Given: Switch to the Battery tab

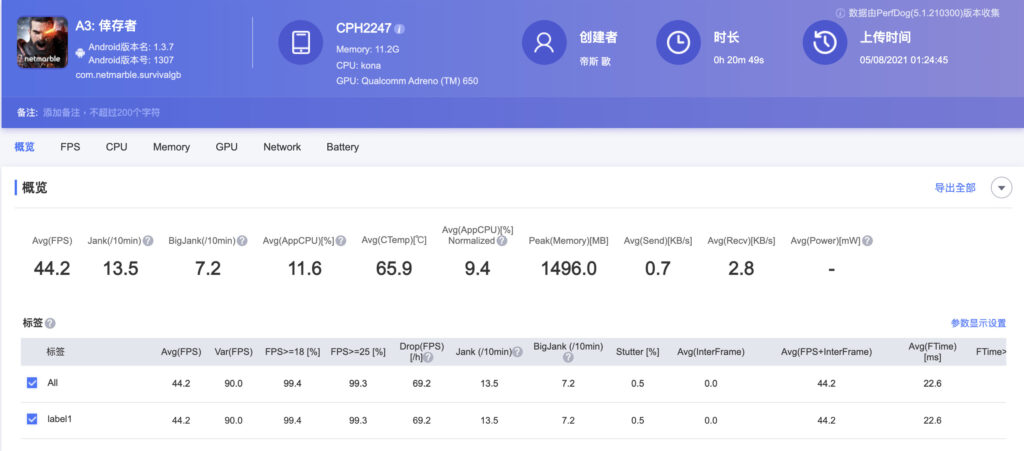Looking at the screenshot, I should 342,147.
